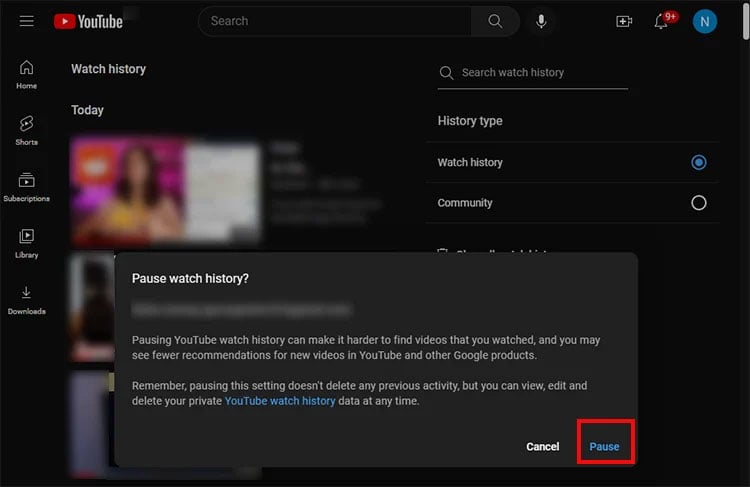Click the search watch history magnifier
The height and width of the screenshot is (487, 750).
(446, 73)
